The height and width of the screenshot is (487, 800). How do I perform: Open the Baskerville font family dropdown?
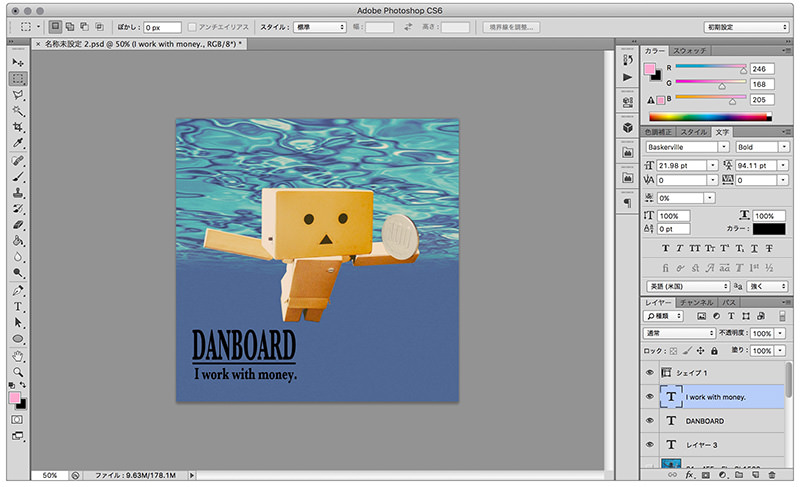[x=723, y=147]
